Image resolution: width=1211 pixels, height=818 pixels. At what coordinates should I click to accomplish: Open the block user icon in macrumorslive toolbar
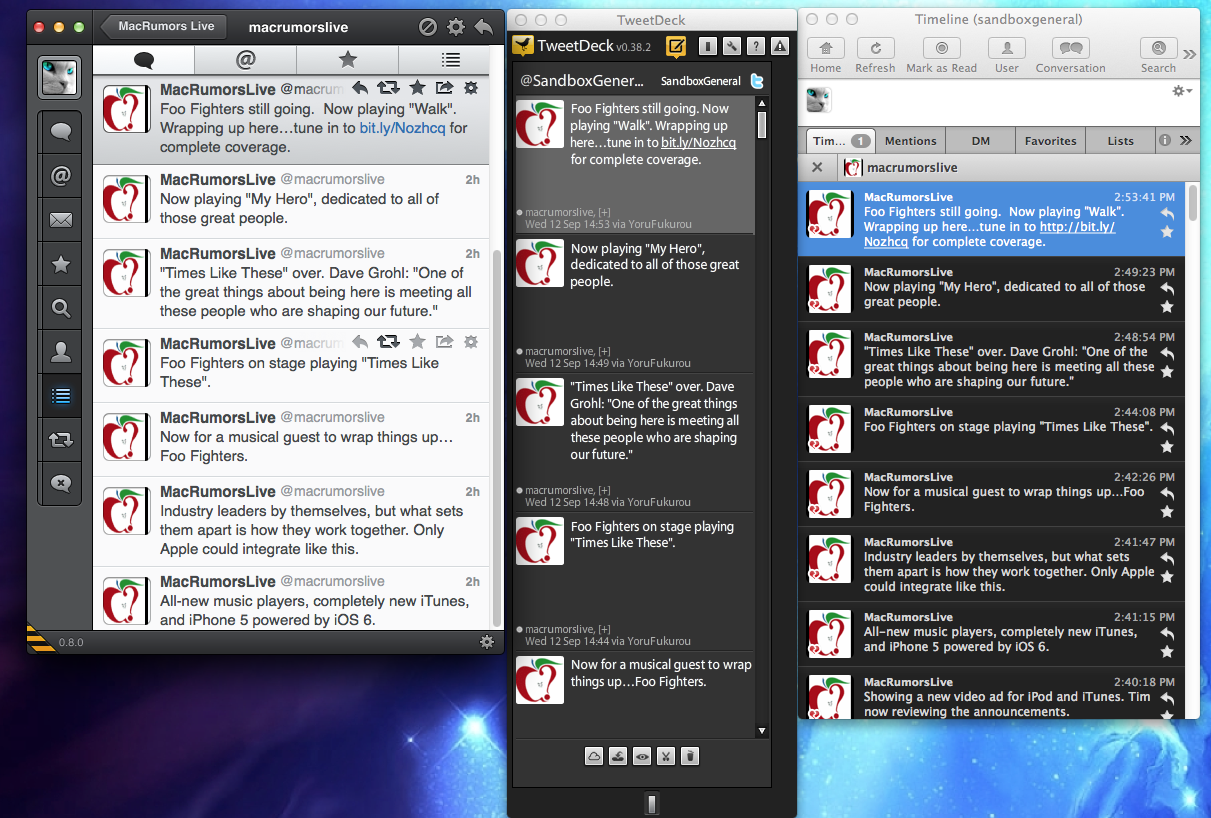427,27
